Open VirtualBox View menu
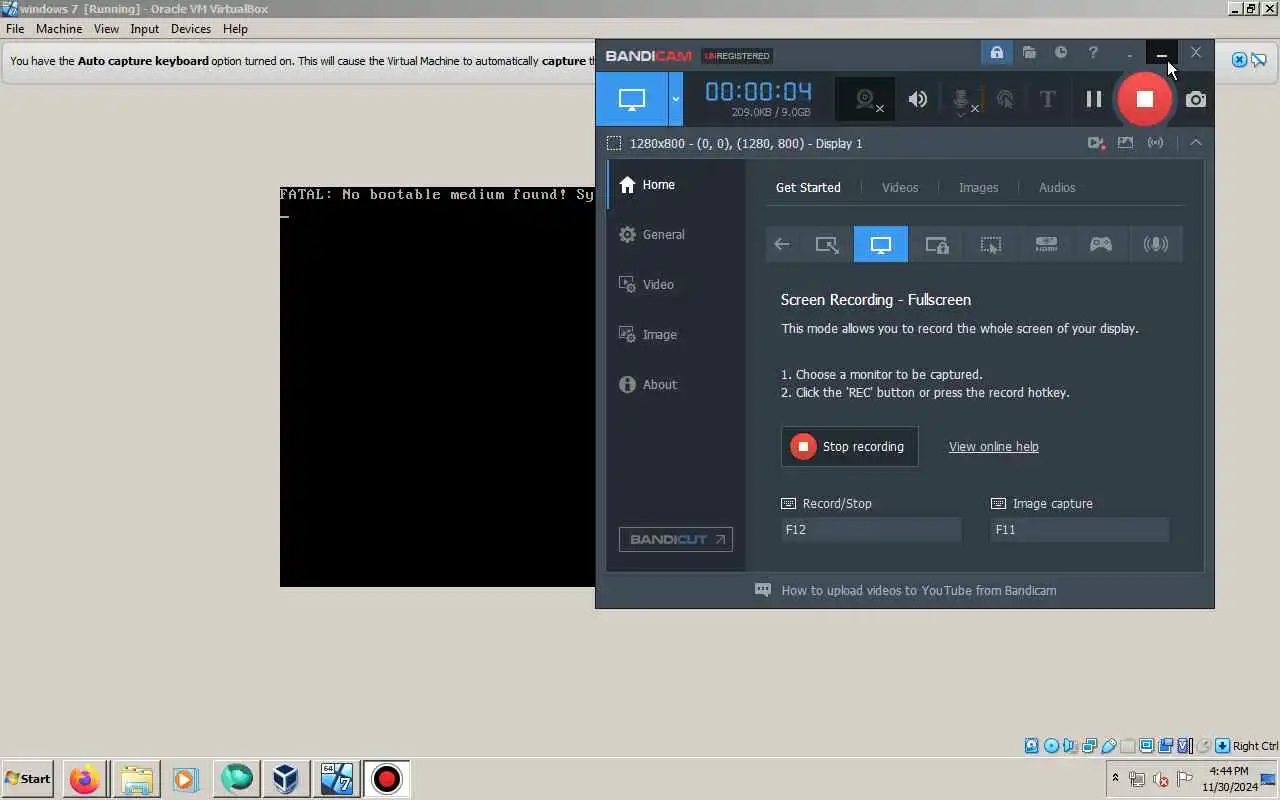This screenshot has height=800, width=1280. [106, 29]
